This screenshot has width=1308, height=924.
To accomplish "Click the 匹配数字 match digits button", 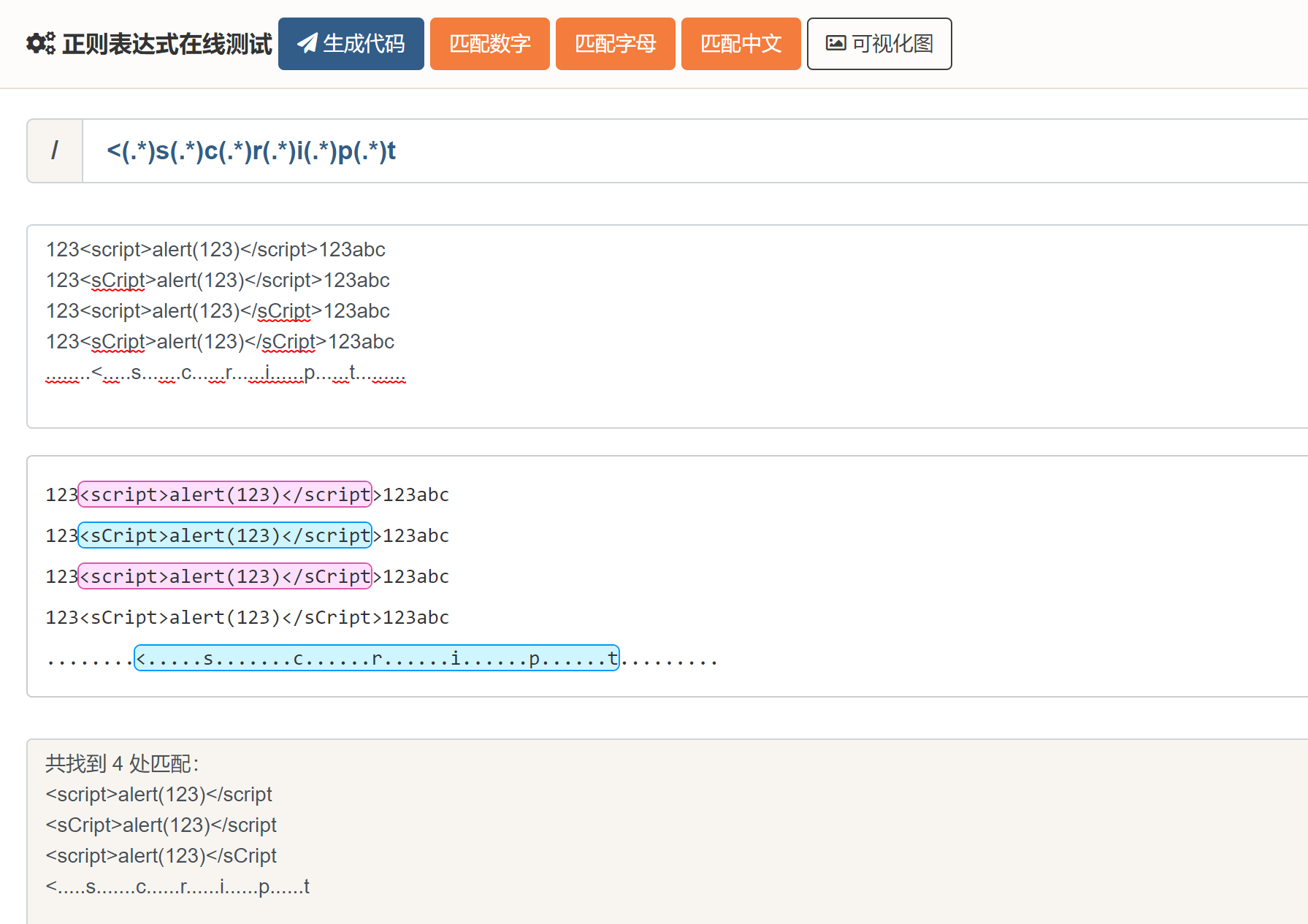I will pos(490,44).
